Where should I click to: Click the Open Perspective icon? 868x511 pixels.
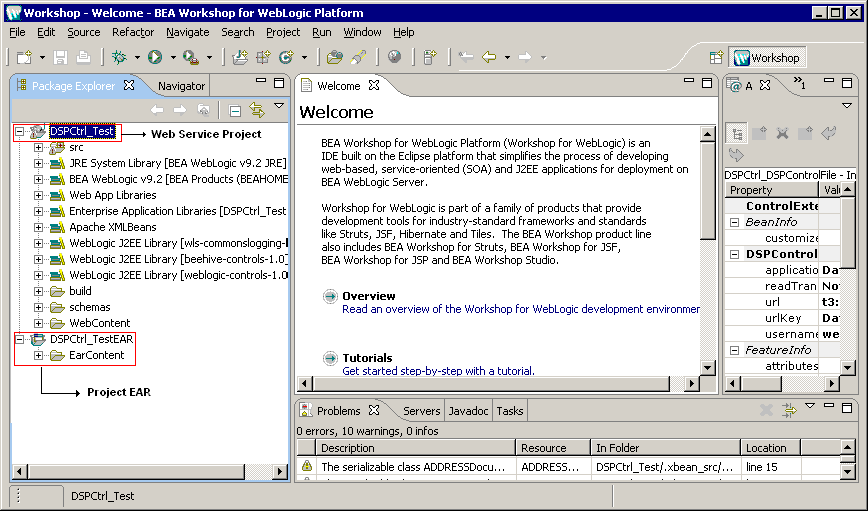coord(716,58)
